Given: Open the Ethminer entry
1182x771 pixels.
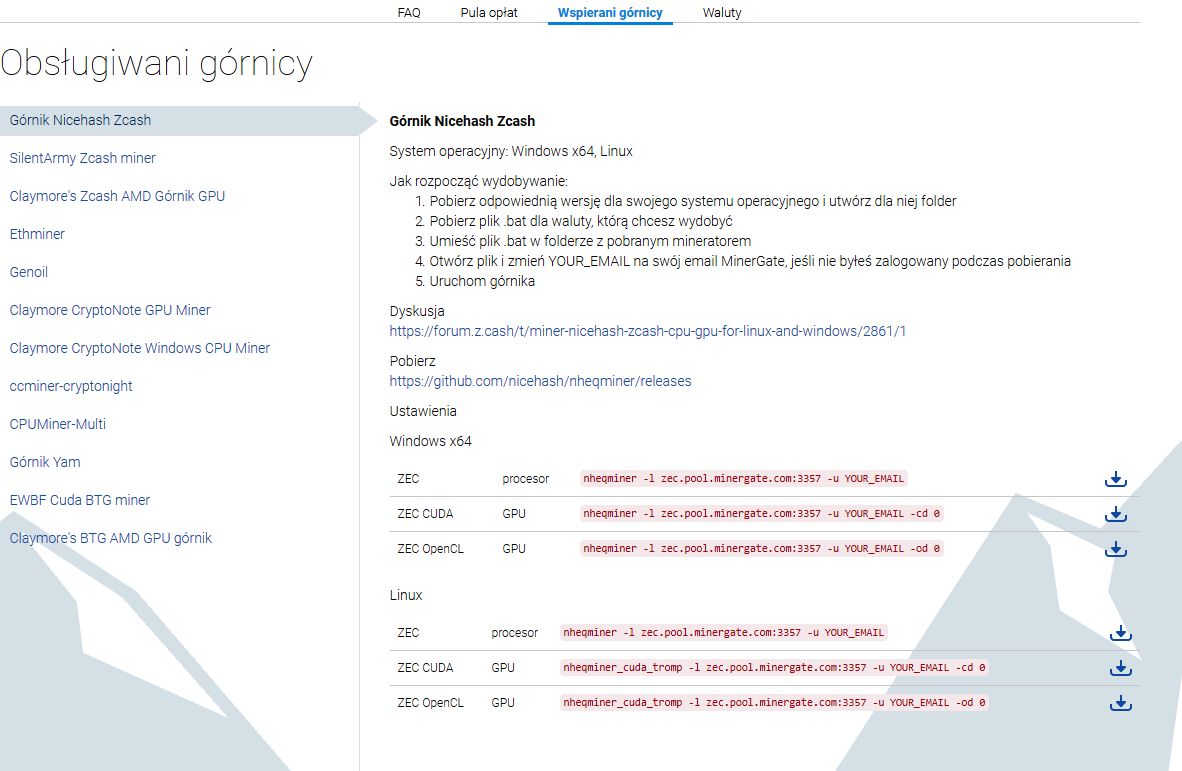Looking at the screenshot, I should [37, 234].
